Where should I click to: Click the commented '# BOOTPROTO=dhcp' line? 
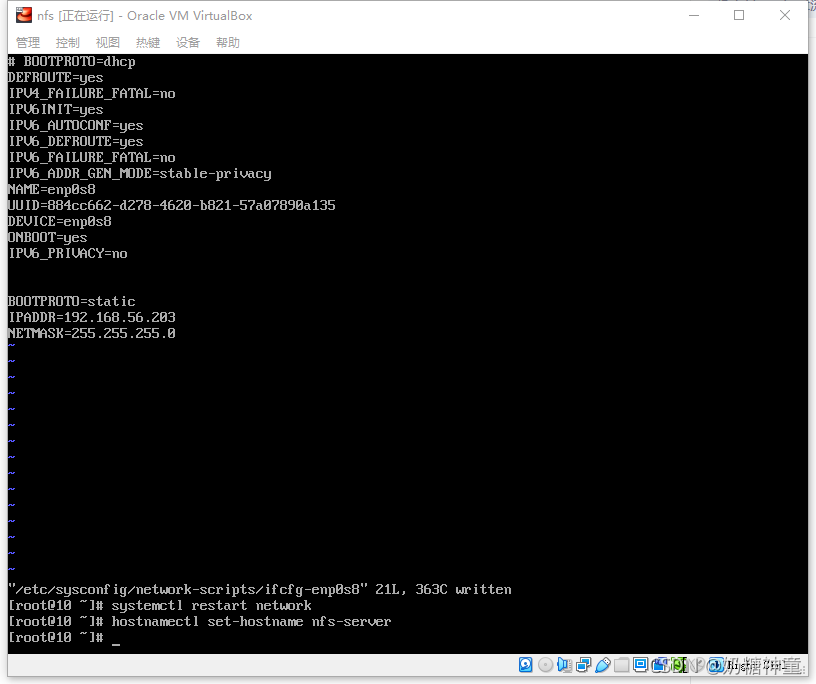click(x=72, y=61)
